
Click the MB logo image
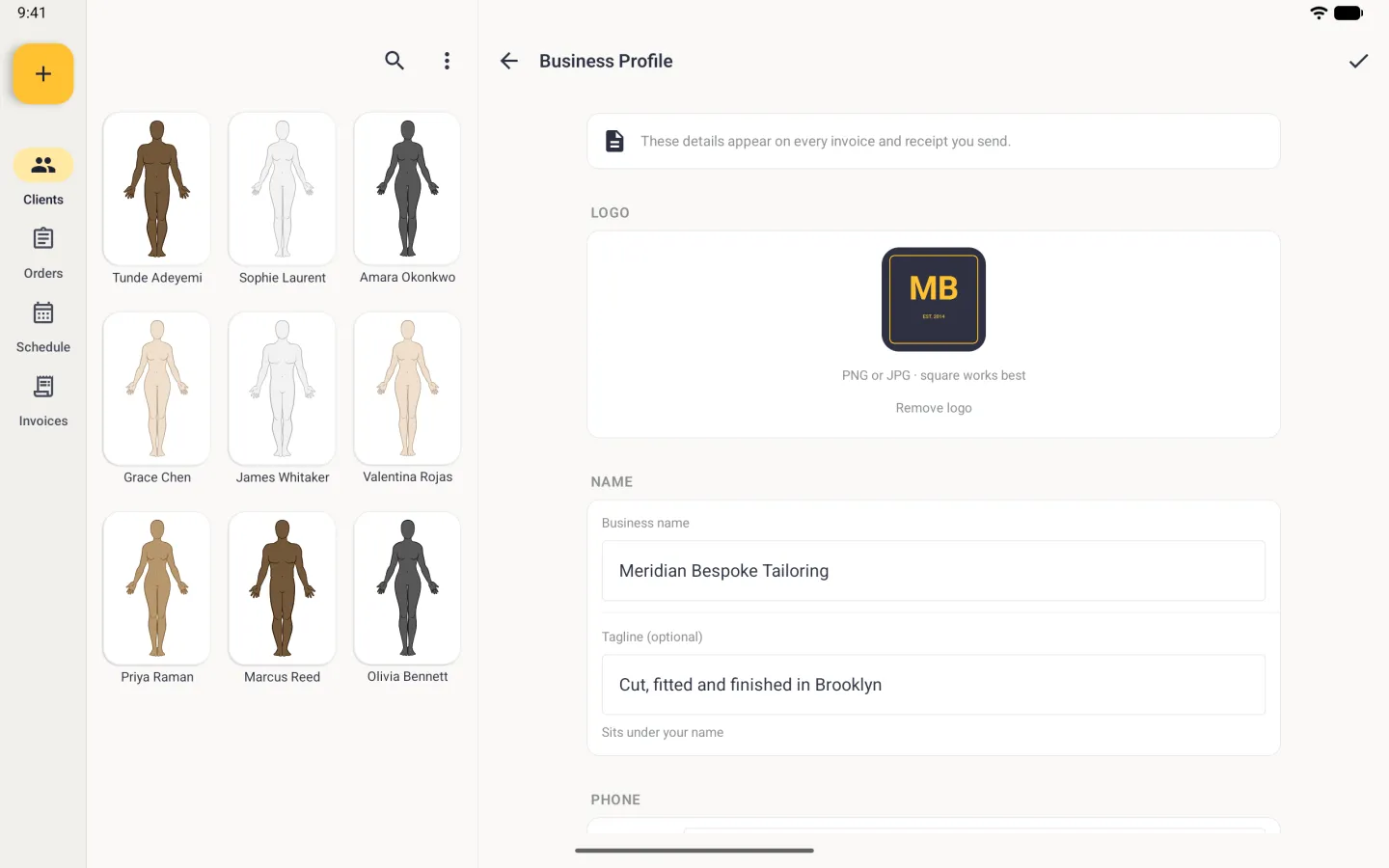tap(934, 299)
